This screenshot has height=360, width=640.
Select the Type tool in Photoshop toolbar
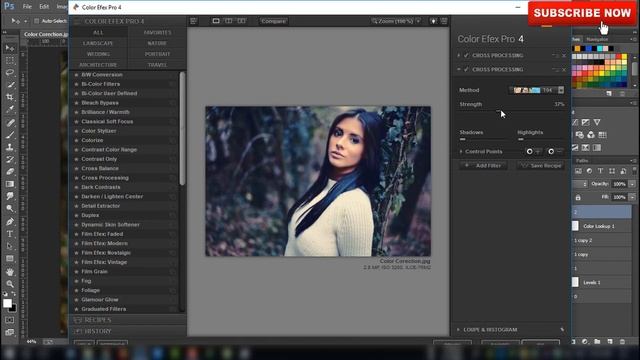click(10, 234)
